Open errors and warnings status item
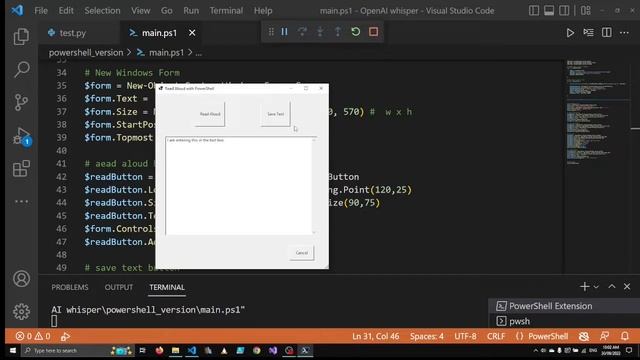640x360 pixels. tap(33, 336)
